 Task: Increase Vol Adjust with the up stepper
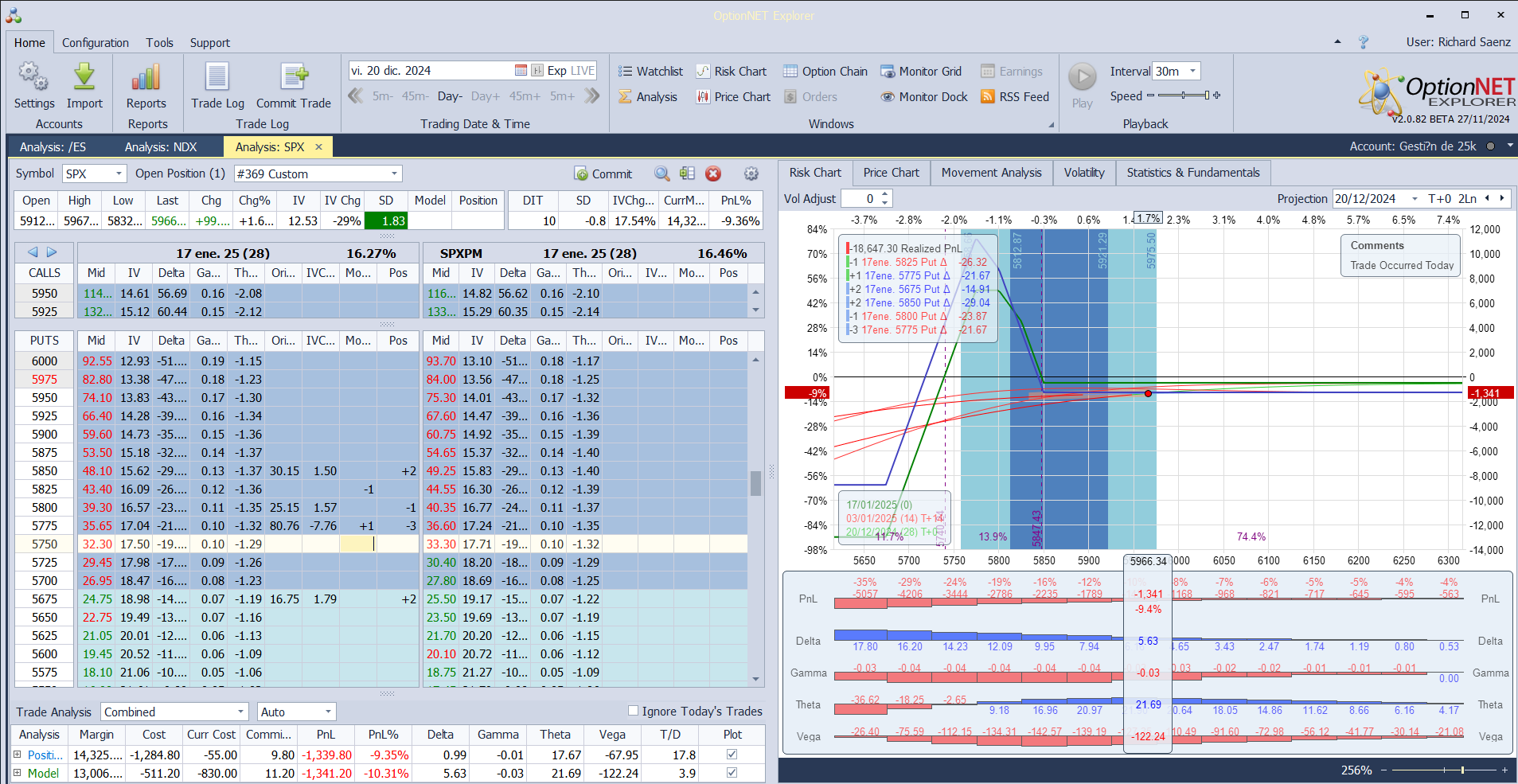point(885,194)
